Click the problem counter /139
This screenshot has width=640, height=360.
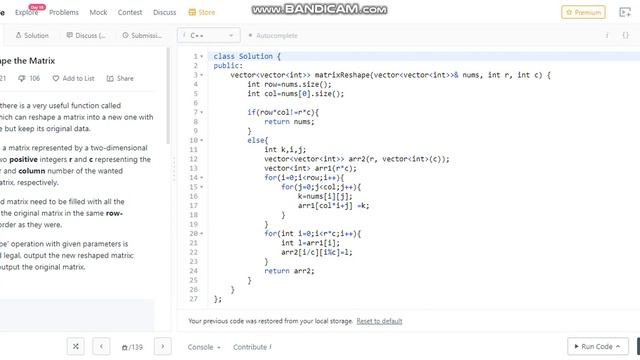tap(132, 347)
